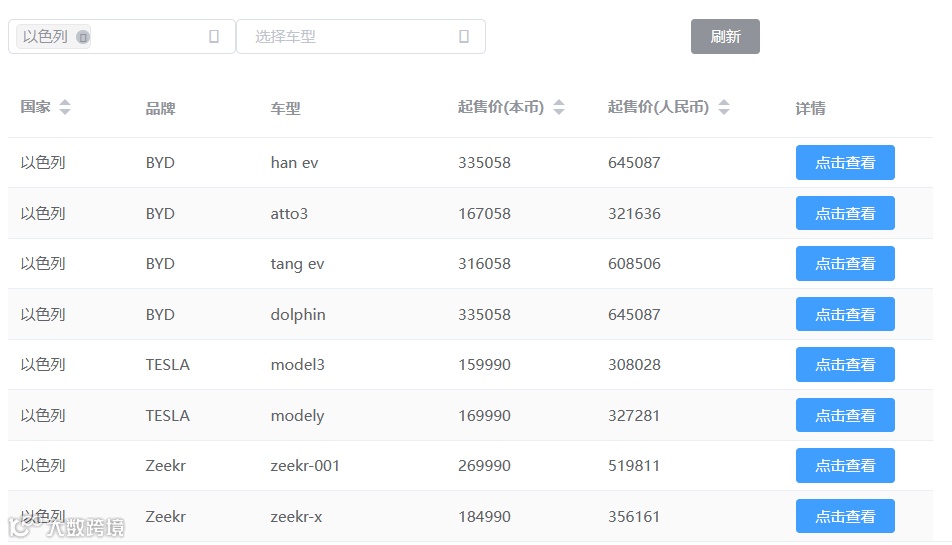Select the tang ev cell

pyautogui.click(x=298, y=264)
